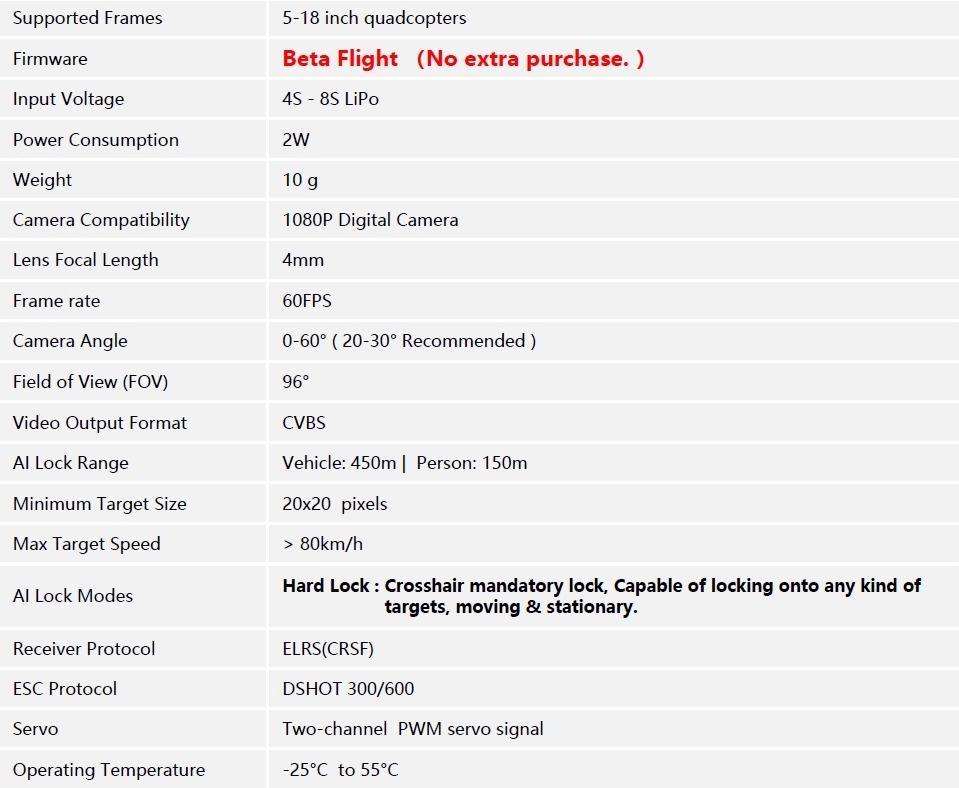
Task: Select the AI Lock Modes label
Action: coord(73,596)
